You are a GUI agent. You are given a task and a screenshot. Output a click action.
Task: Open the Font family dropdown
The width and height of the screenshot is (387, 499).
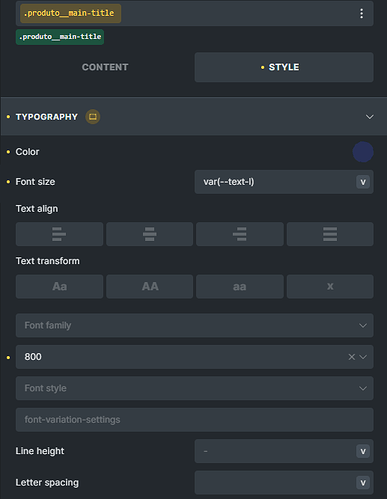tap(194, 325)
